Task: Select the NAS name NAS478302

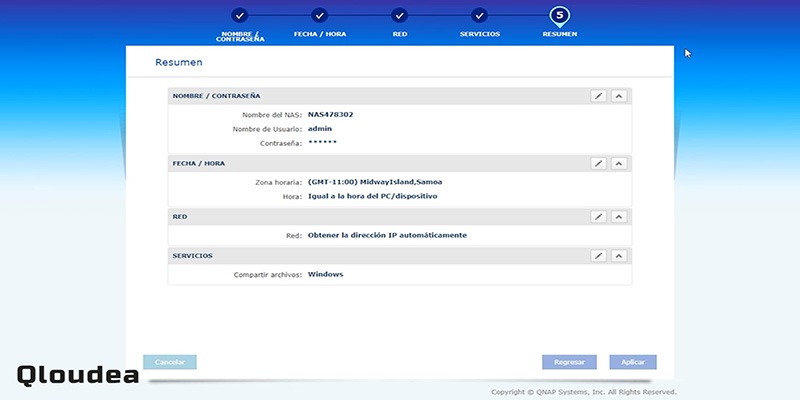Action: pyautogui.click(x=331, y=115)
